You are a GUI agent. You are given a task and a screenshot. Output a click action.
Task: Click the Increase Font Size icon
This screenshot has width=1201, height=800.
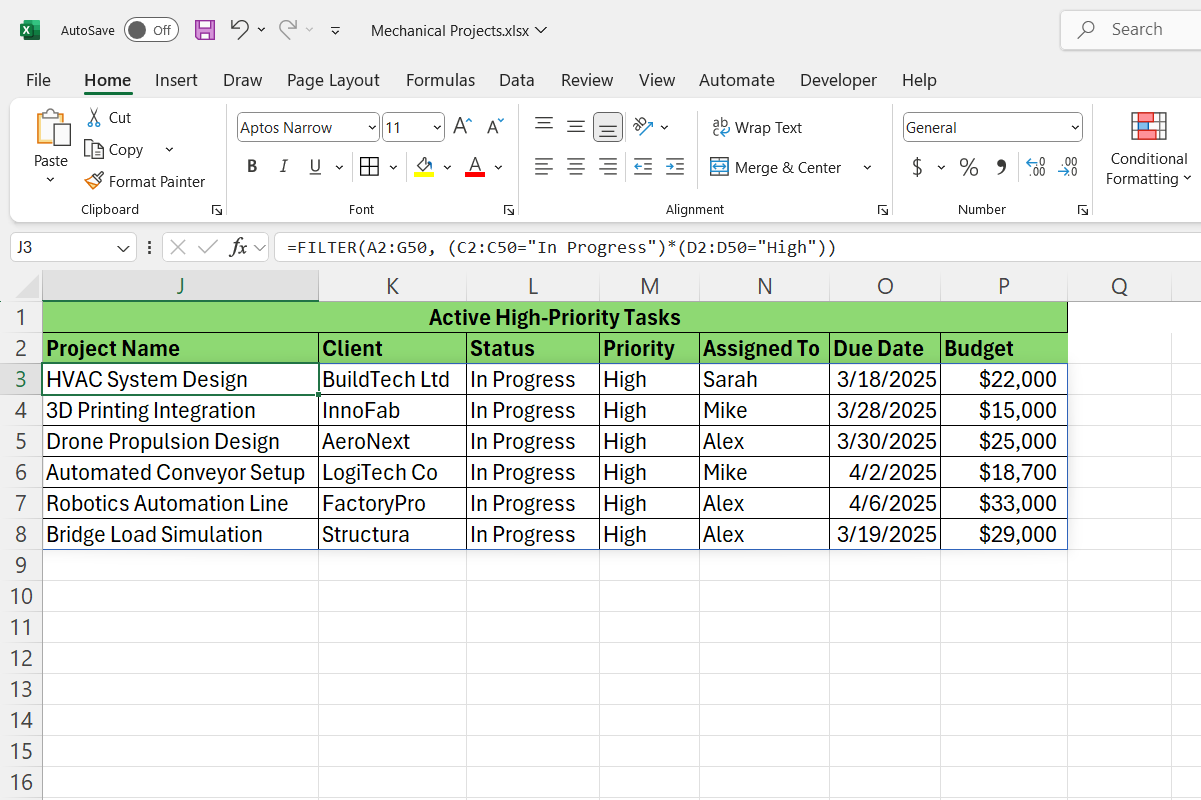[462, 127]
